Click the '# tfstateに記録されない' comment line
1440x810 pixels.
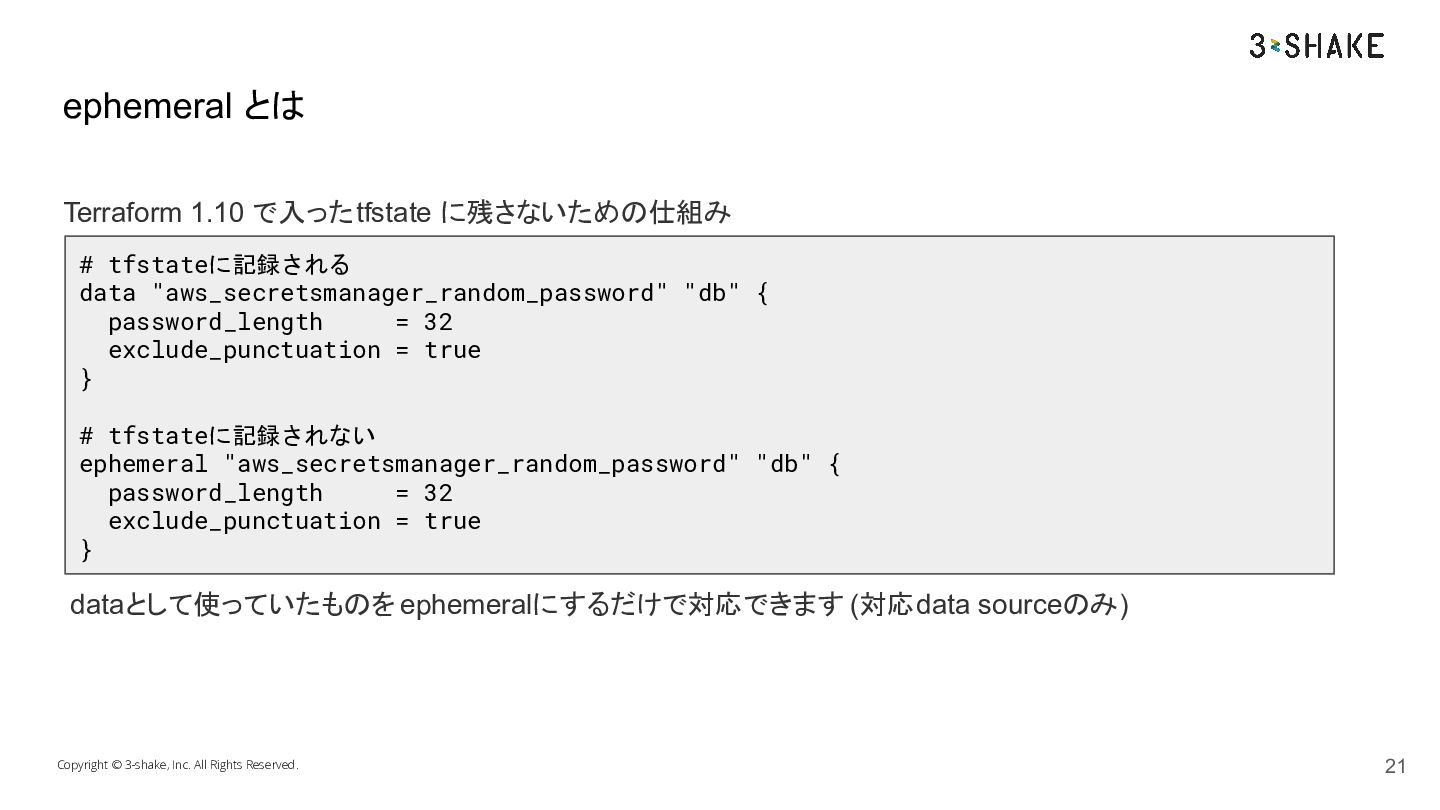tap(228, 436)
